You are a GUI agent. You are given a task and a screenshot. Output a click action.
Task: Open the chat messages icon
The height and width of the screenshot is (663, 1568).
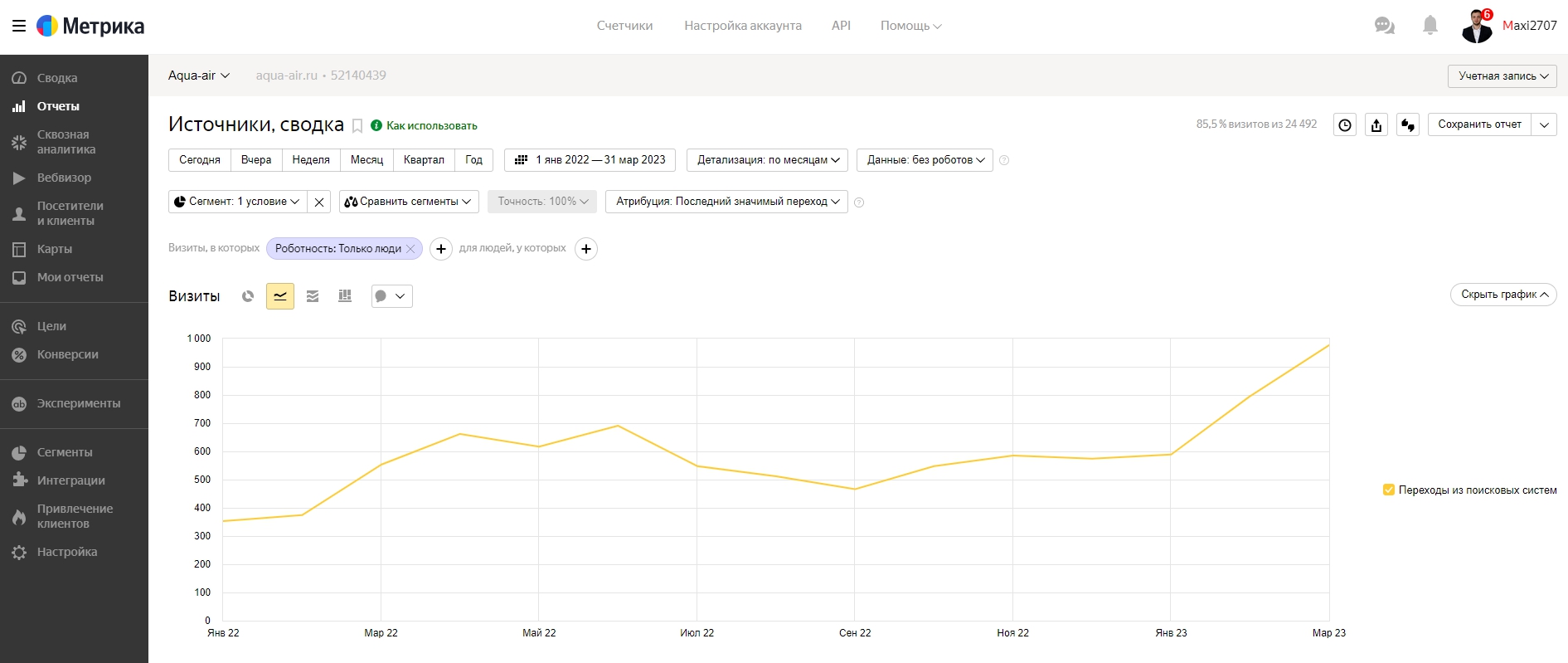(1385, 26)
